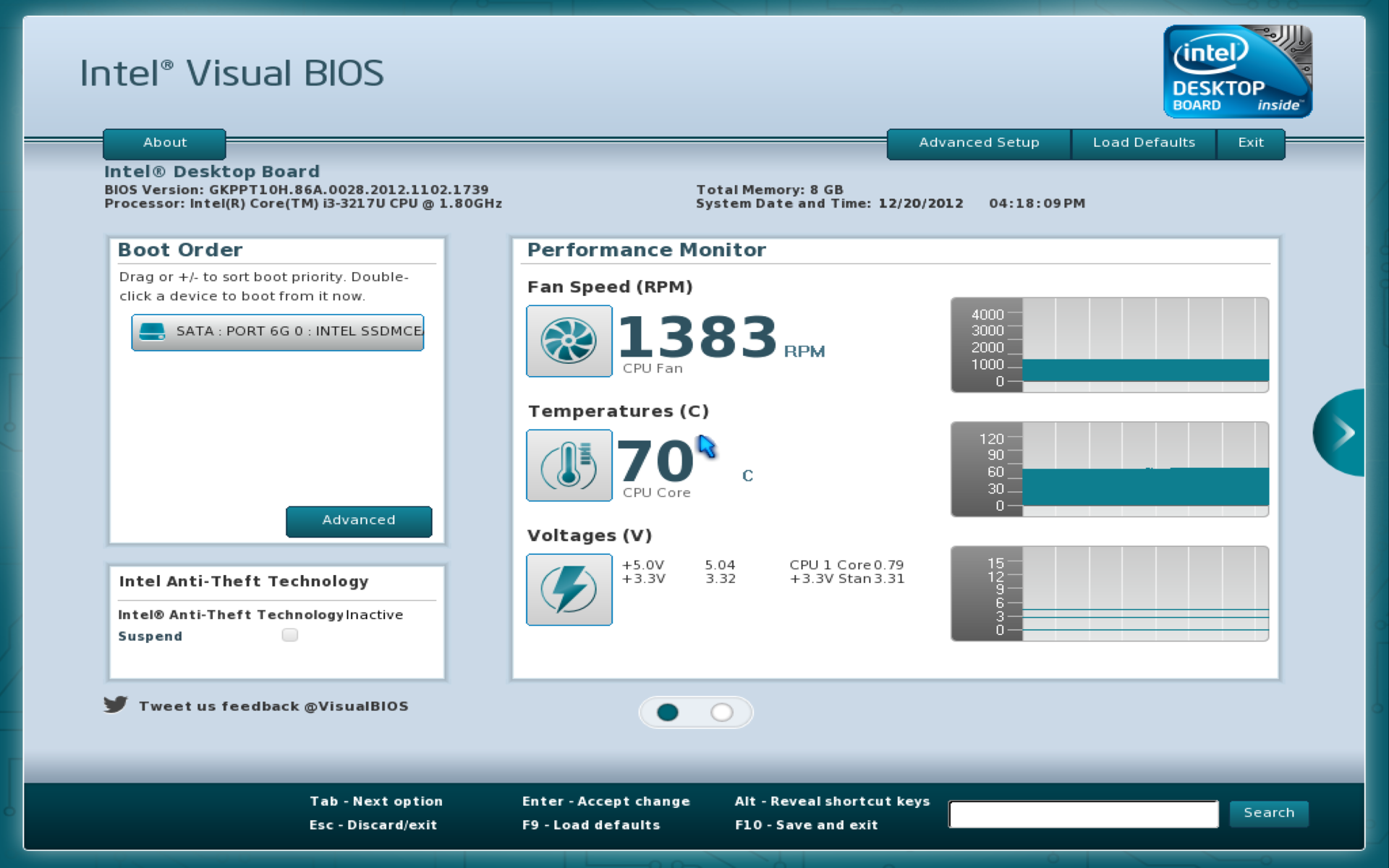Select the SATA Port 6G 0 boot device

pyautogui.click(x=278, y=332)
